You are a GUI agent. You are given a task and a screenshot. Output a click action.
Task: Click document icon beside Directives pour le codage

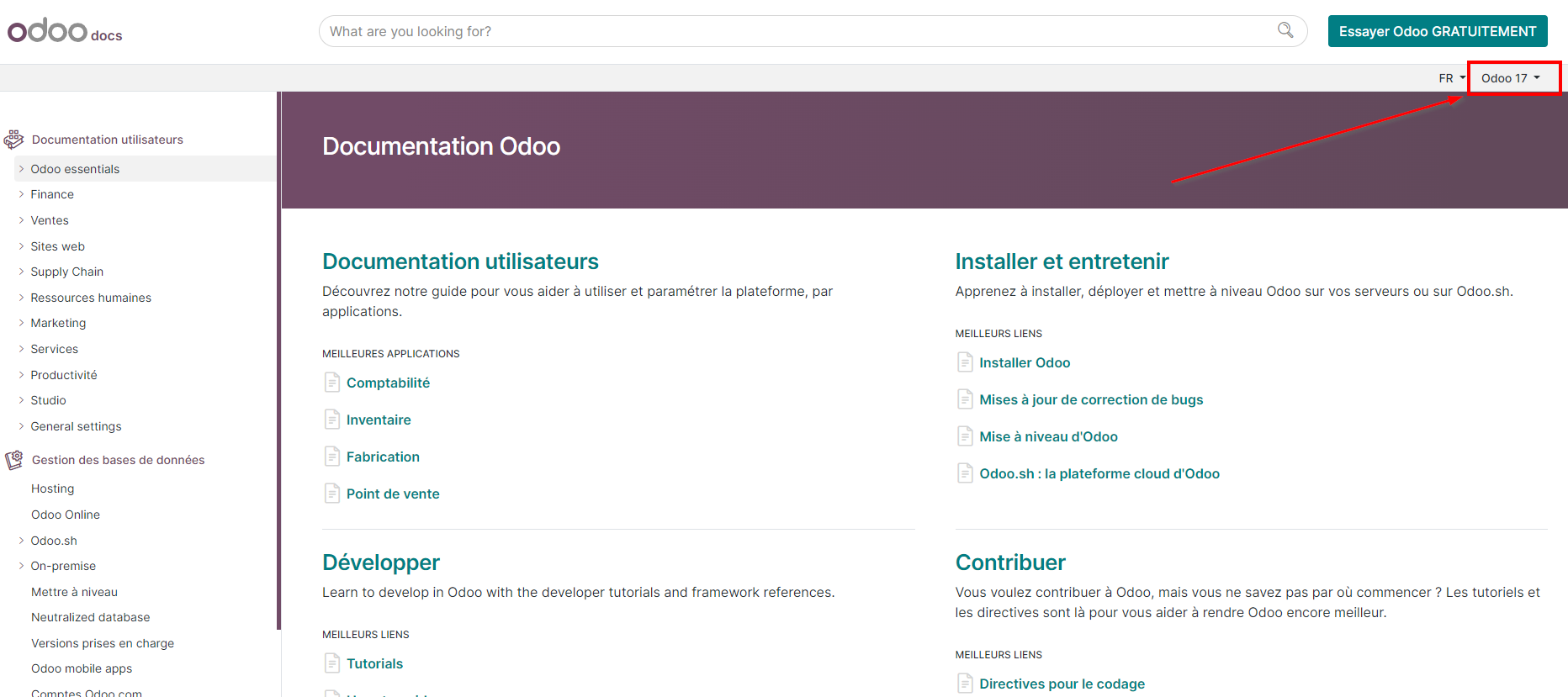coord(965,684)
